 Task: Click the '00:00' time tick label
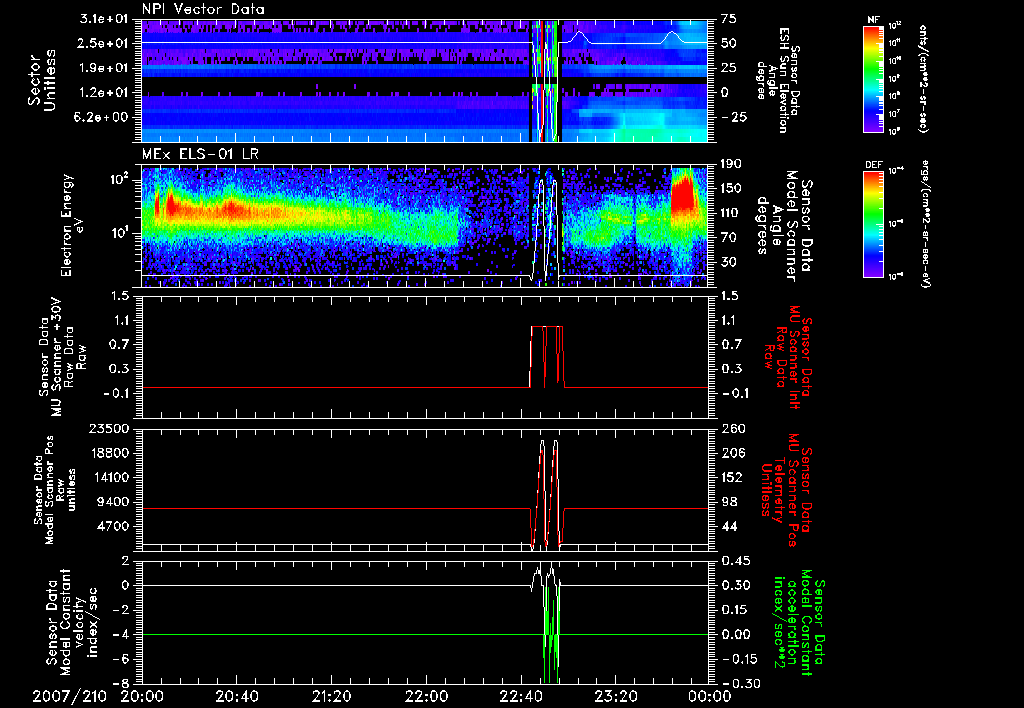click(710, 696)
